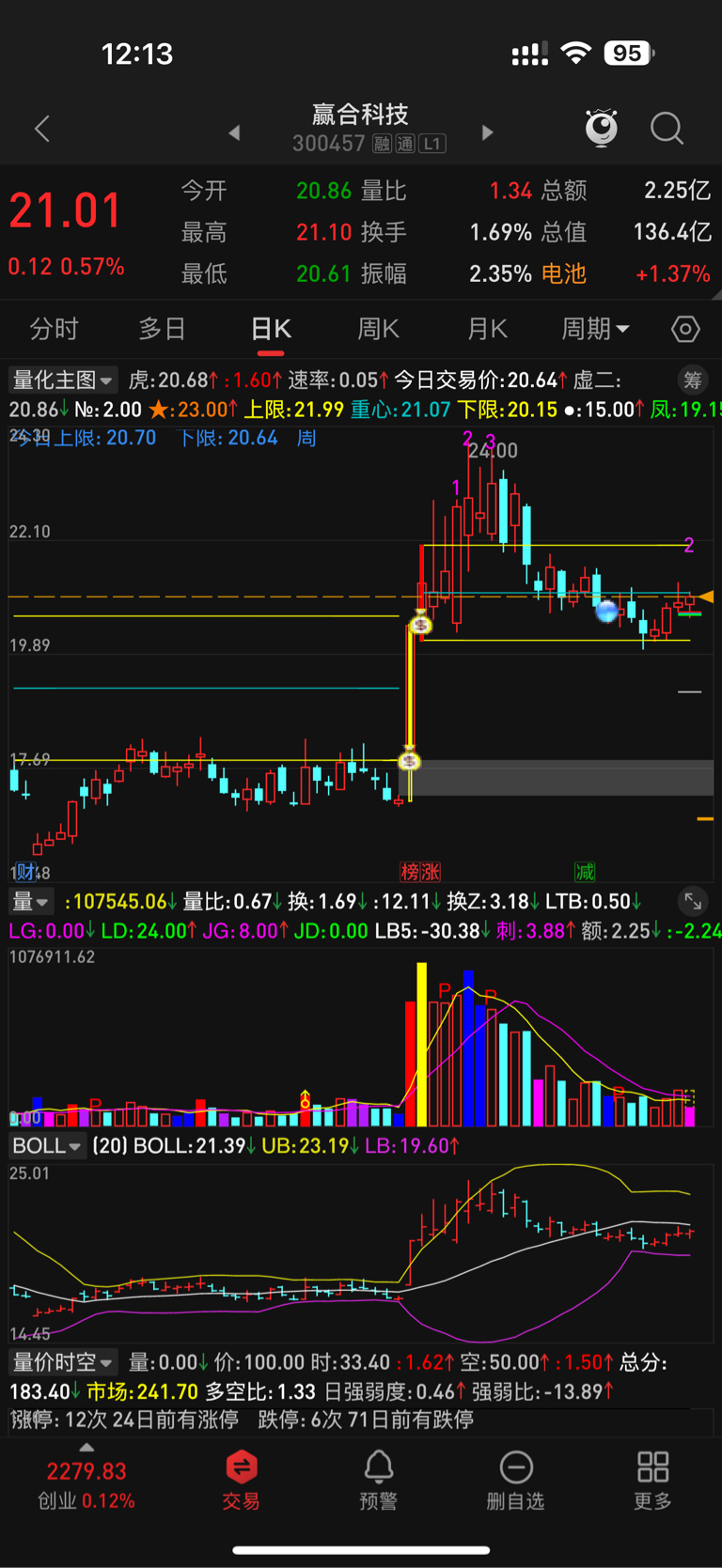Image resolution: width=722 pixels, height=1568 pixels.
Task: Go to next stock with right triangle
Action: click(x=487, y=132)
